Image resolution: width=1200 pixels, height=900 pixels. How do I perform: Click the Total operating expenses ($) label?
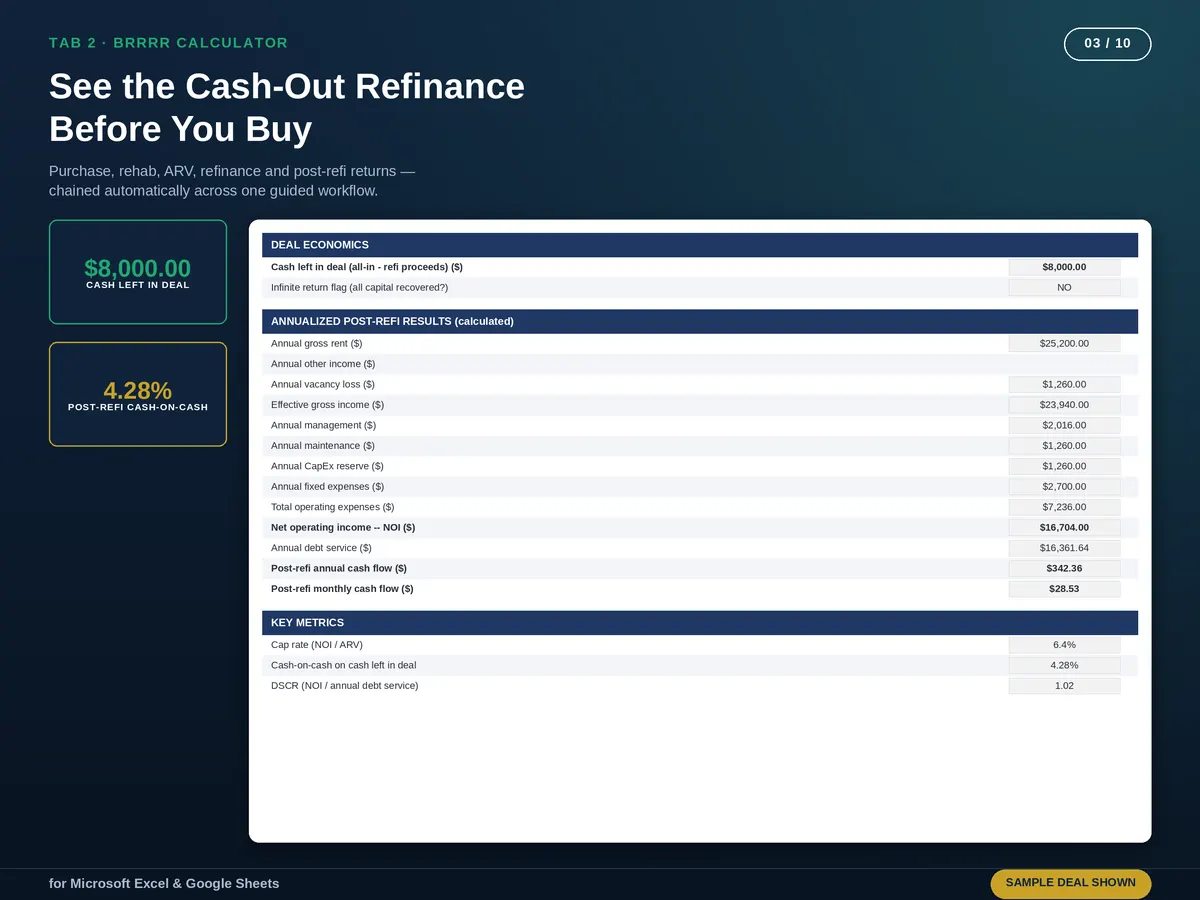pos(333,507)
